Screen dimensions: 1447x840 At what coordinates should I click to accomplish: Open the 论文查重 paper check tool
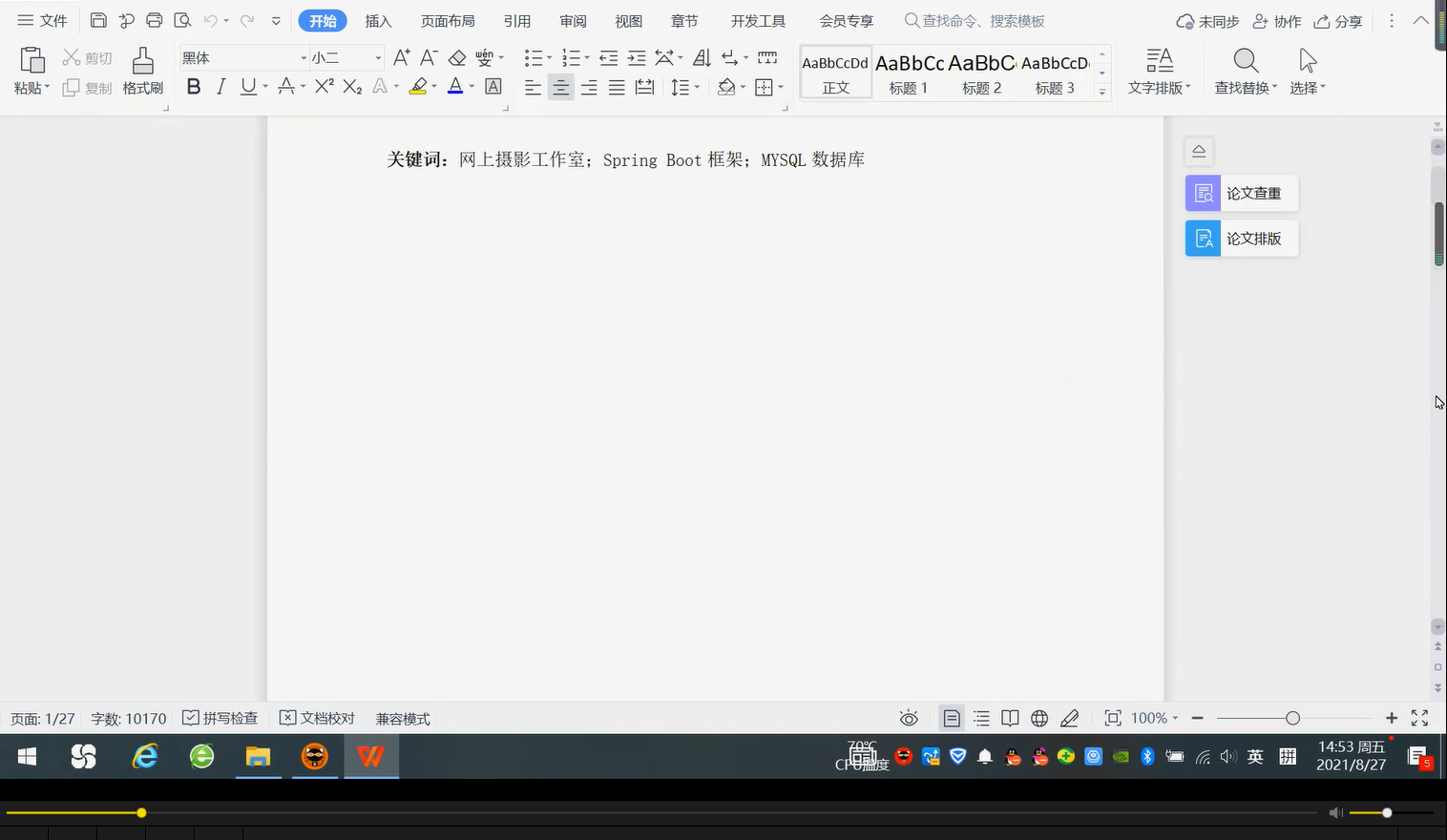(x=1241, y=193)
